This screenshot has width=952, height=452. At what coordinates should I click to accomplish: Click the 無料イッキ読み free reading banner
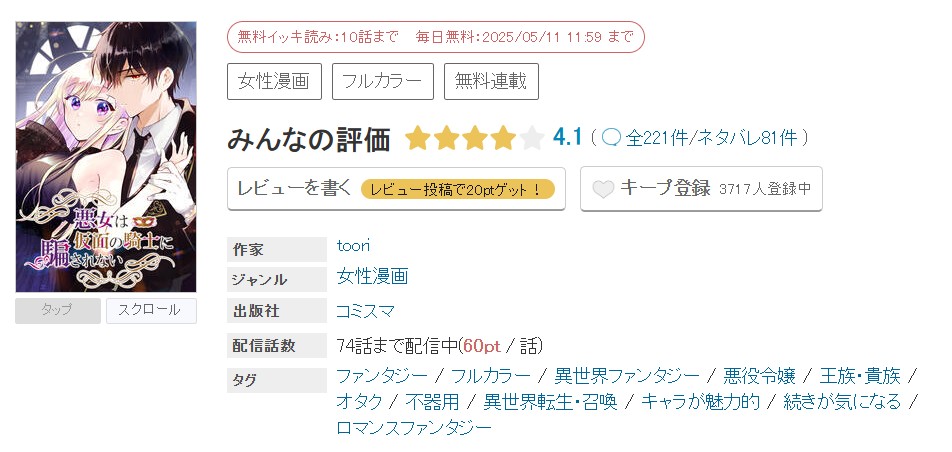click(x=435, y=37)
